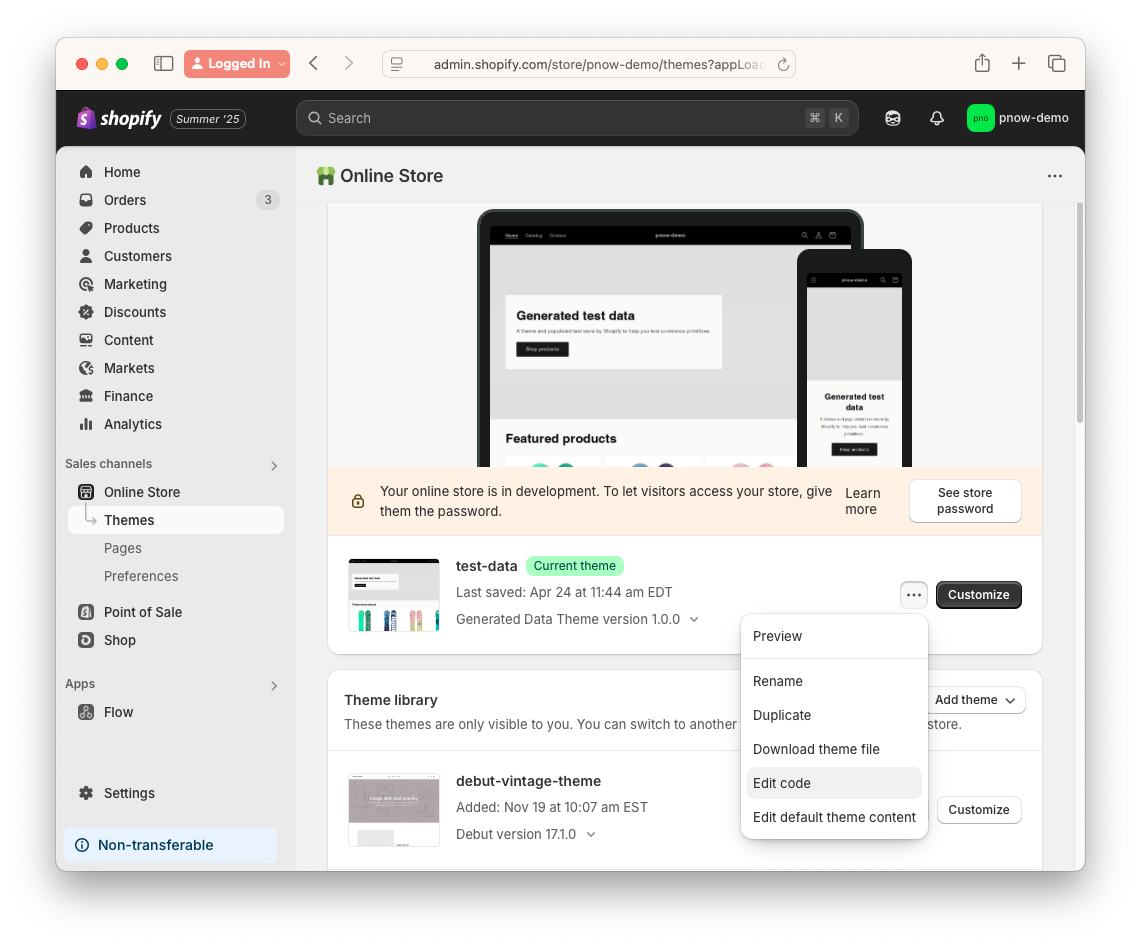
Task: Customize the test-data current theme
Action: (x=979, y=595)
